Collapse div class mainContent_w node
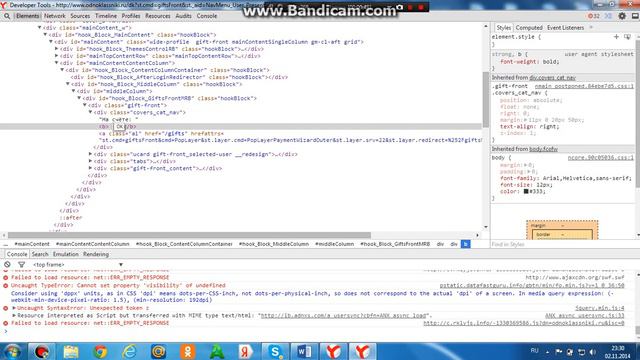Screen dimensions: 640x360 (40, 28)
